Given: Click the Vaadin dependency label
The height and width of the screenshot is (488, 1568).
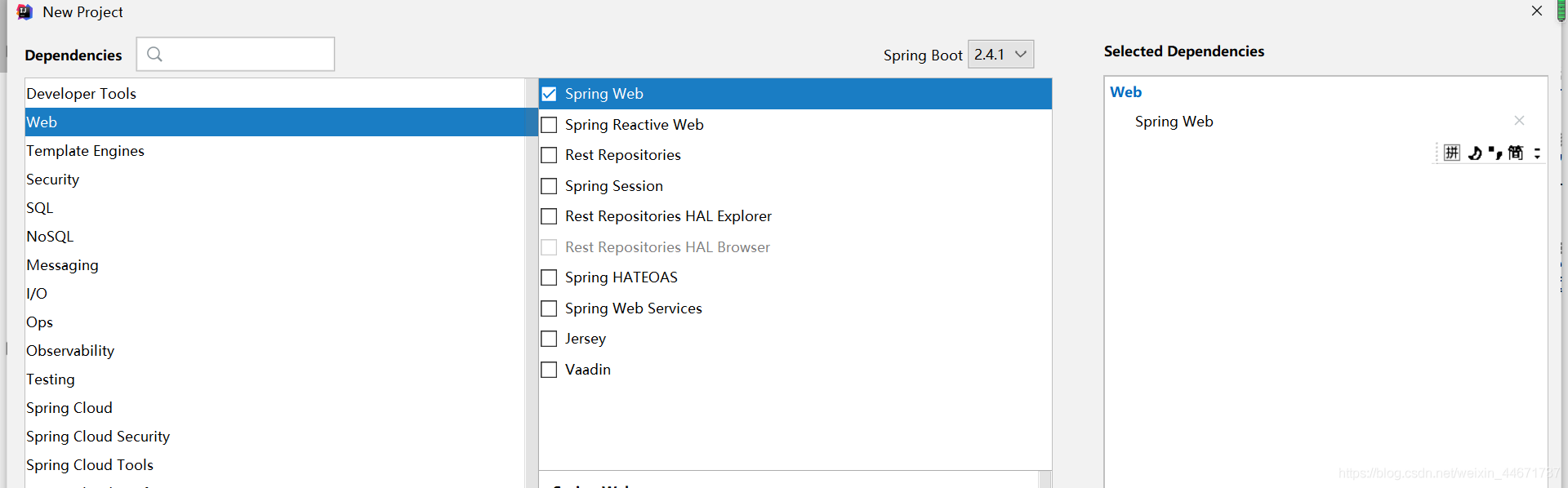Looking at the screenshot, I should [587, 370].
